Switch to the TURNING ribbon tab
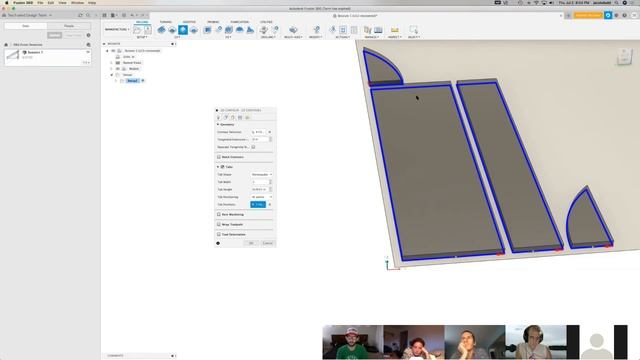Screen dimensions: 640x360 (166, 22)
